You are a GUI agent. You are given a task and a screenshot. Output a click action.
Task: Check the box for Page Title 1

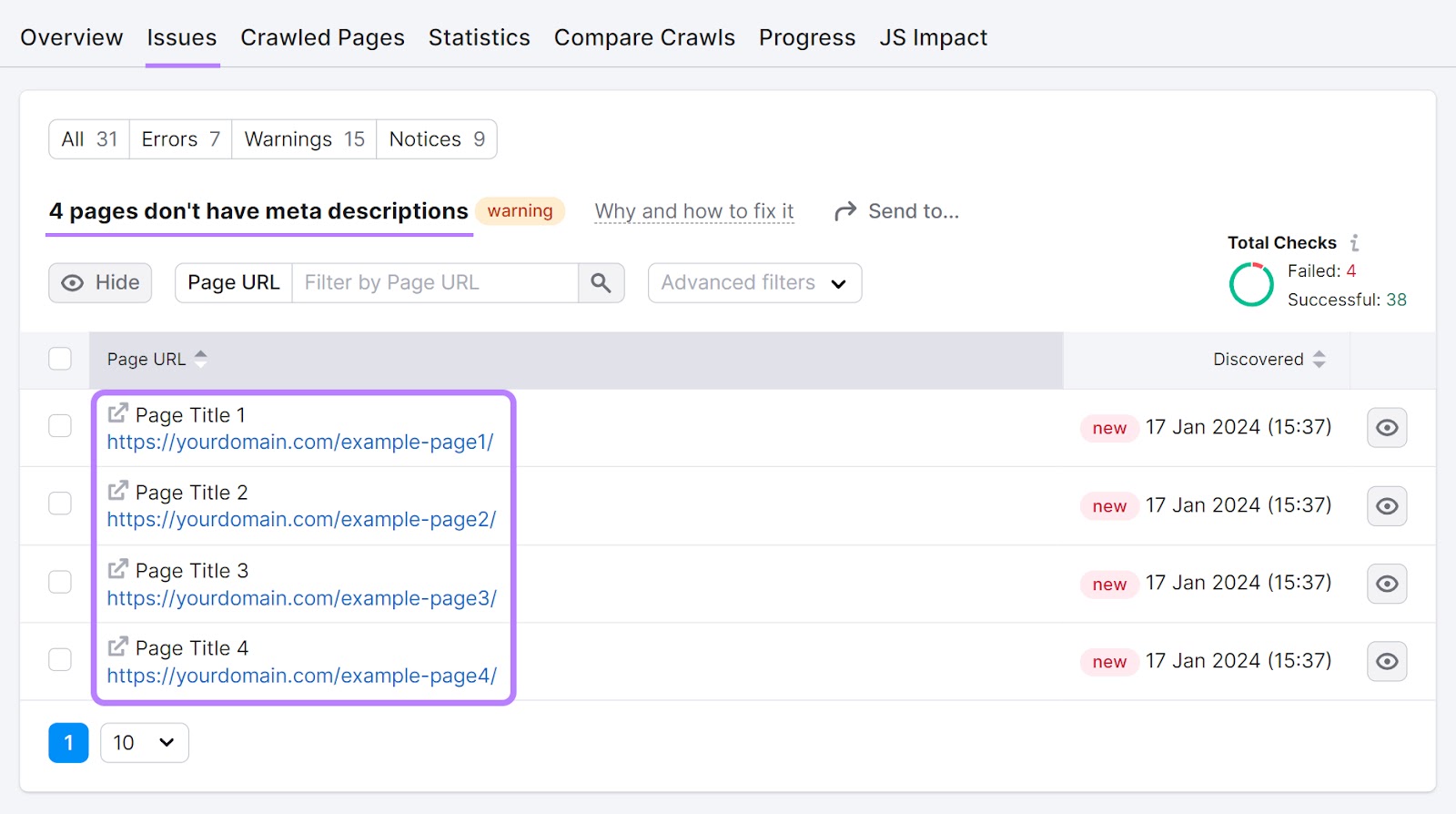(x=60, y=426)
